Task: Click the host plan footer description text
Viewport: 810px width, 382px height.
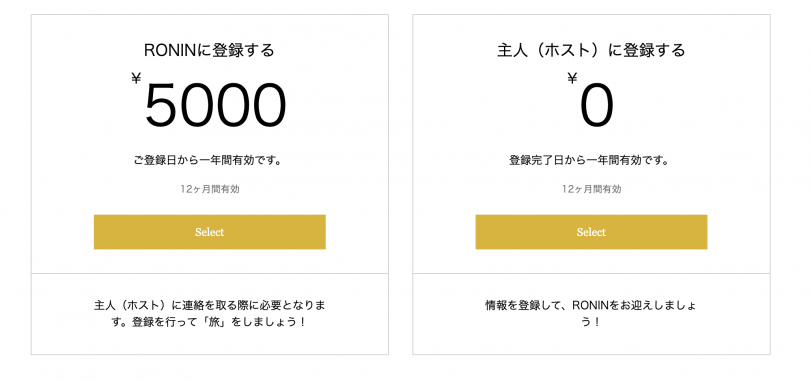Action: (591, 314)
